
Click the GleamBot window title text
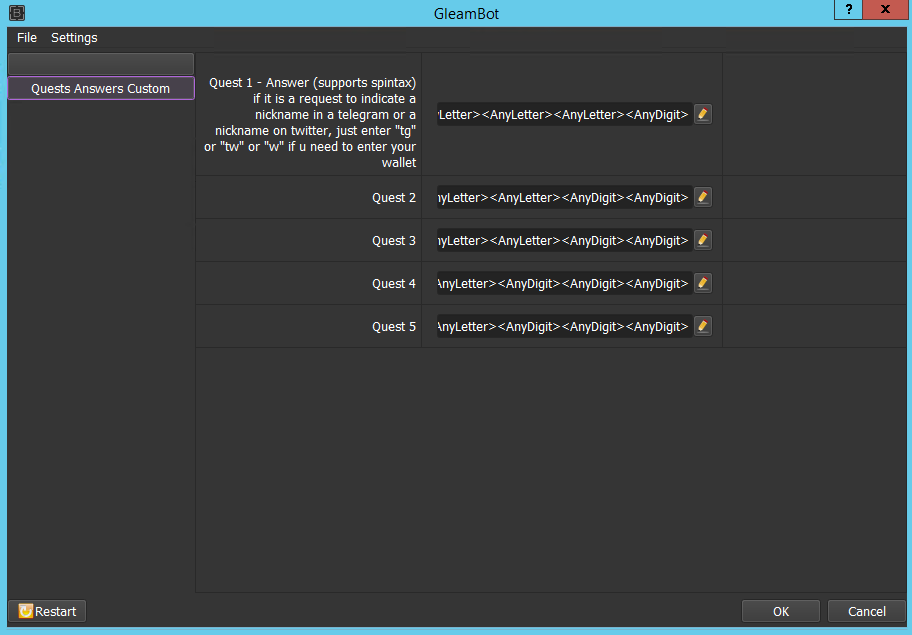click(x=466, y=13)
